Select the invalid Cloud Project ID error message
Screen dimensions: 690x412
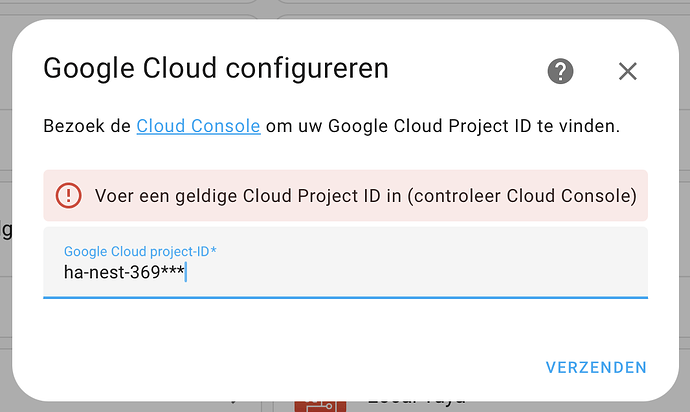tap(366, 196)
